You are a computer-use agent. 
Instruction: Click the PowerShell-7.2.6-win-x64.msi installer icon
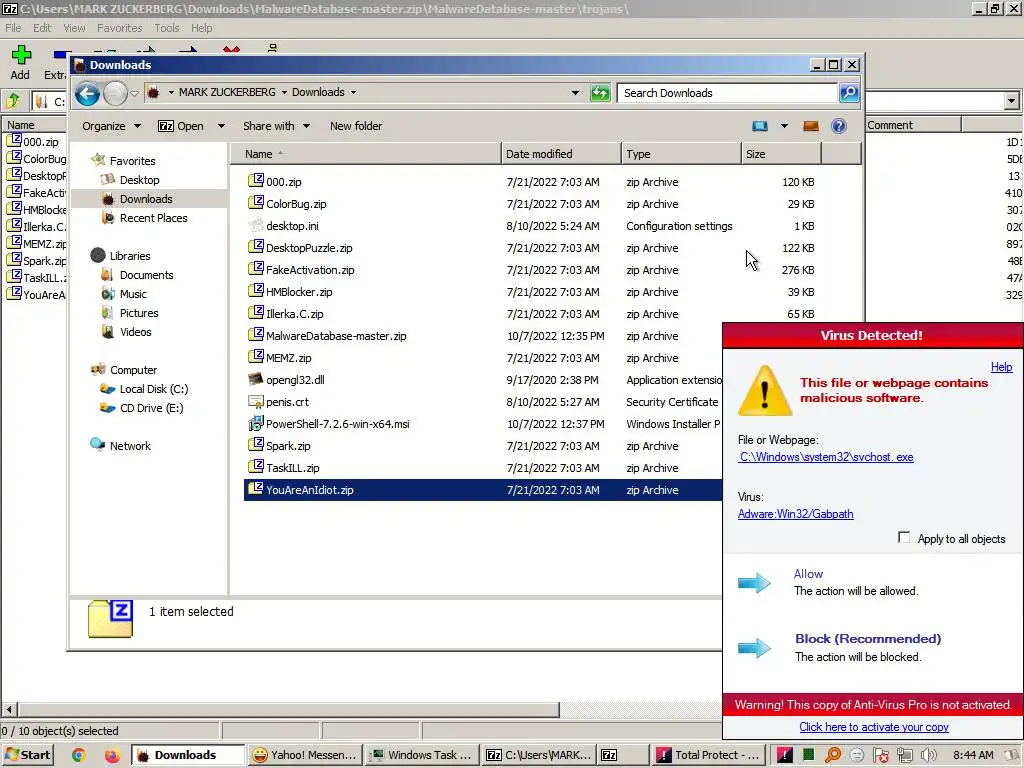[255, 423]
